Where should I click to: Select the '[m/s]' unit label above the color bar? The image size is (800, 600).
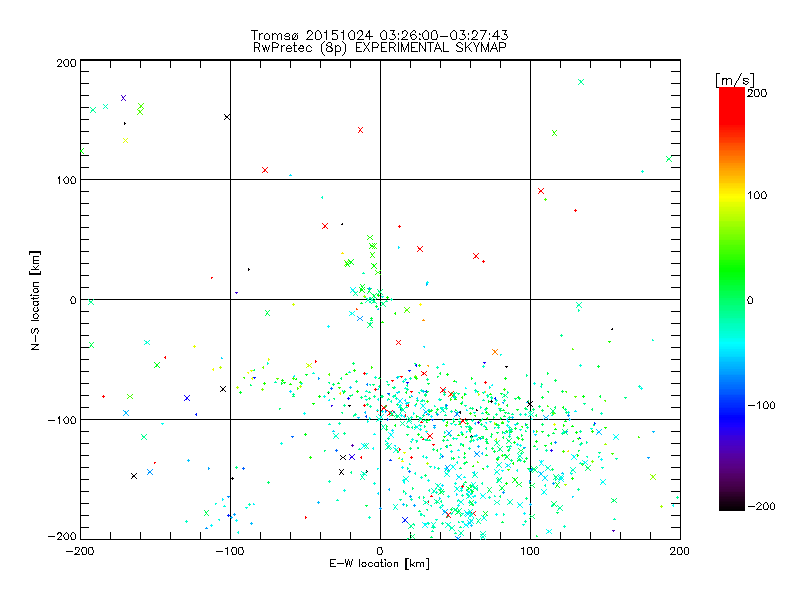coord(734,80)
